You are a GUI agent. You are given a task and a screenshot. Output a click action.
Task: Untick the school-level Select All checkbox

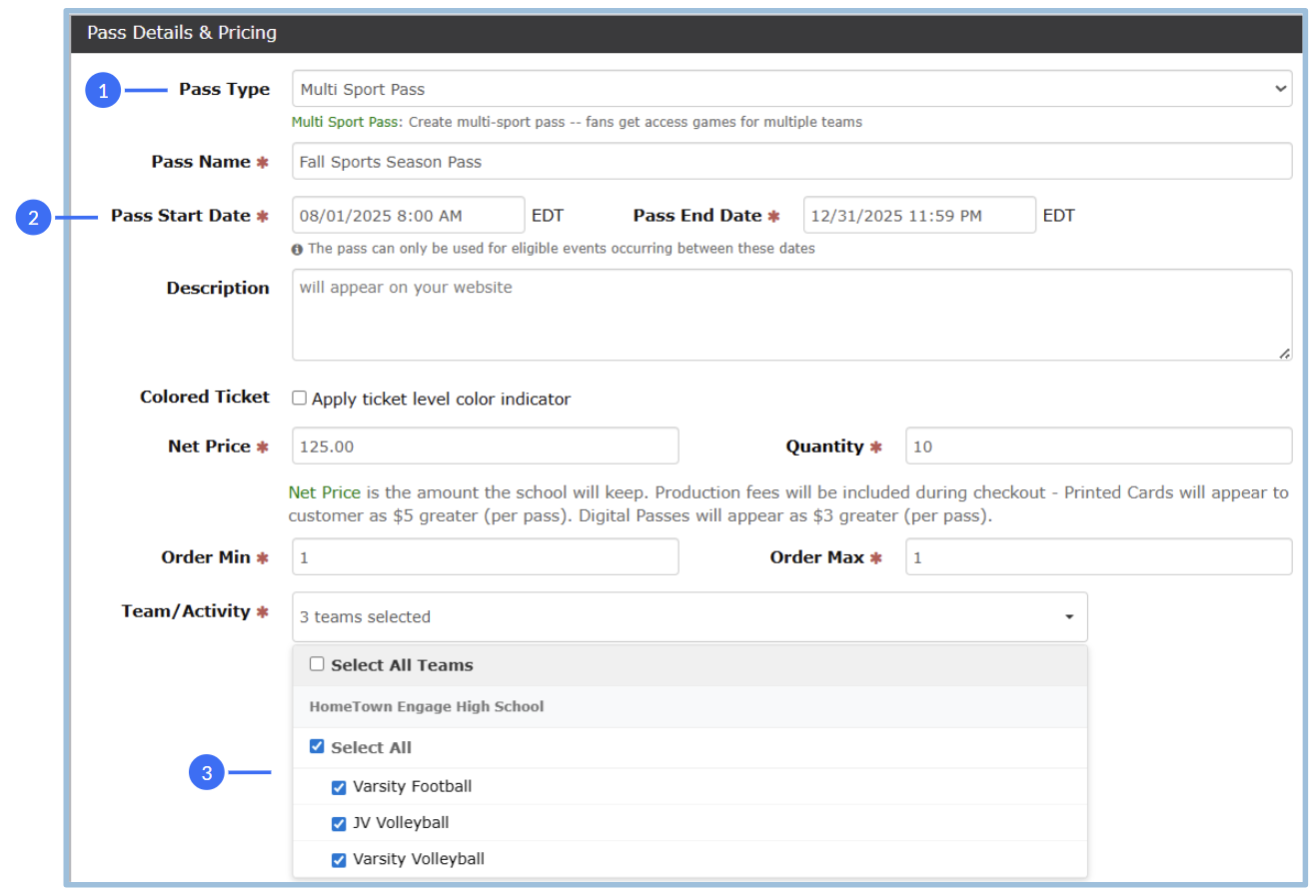(317, 746)
